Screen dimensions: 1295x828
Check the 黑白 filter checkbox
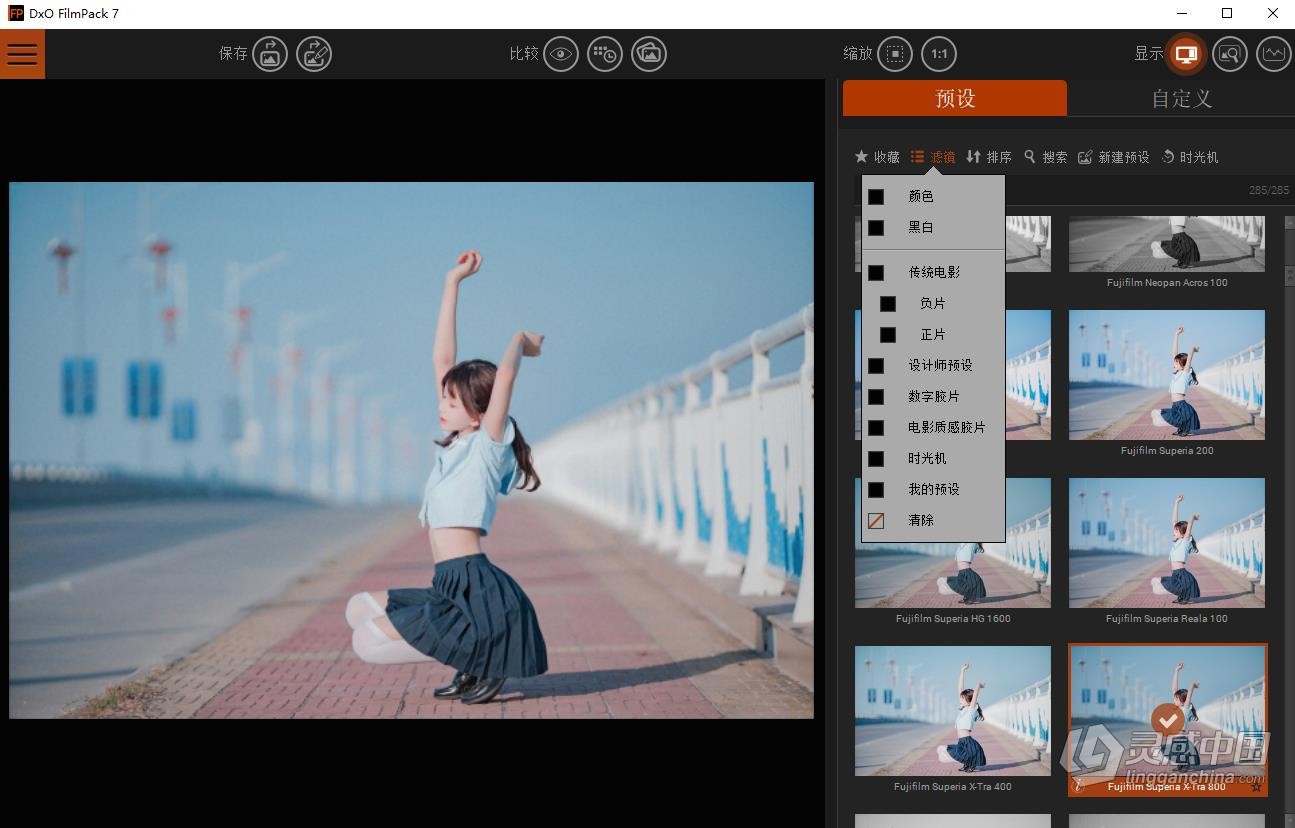tap(876, 228)
